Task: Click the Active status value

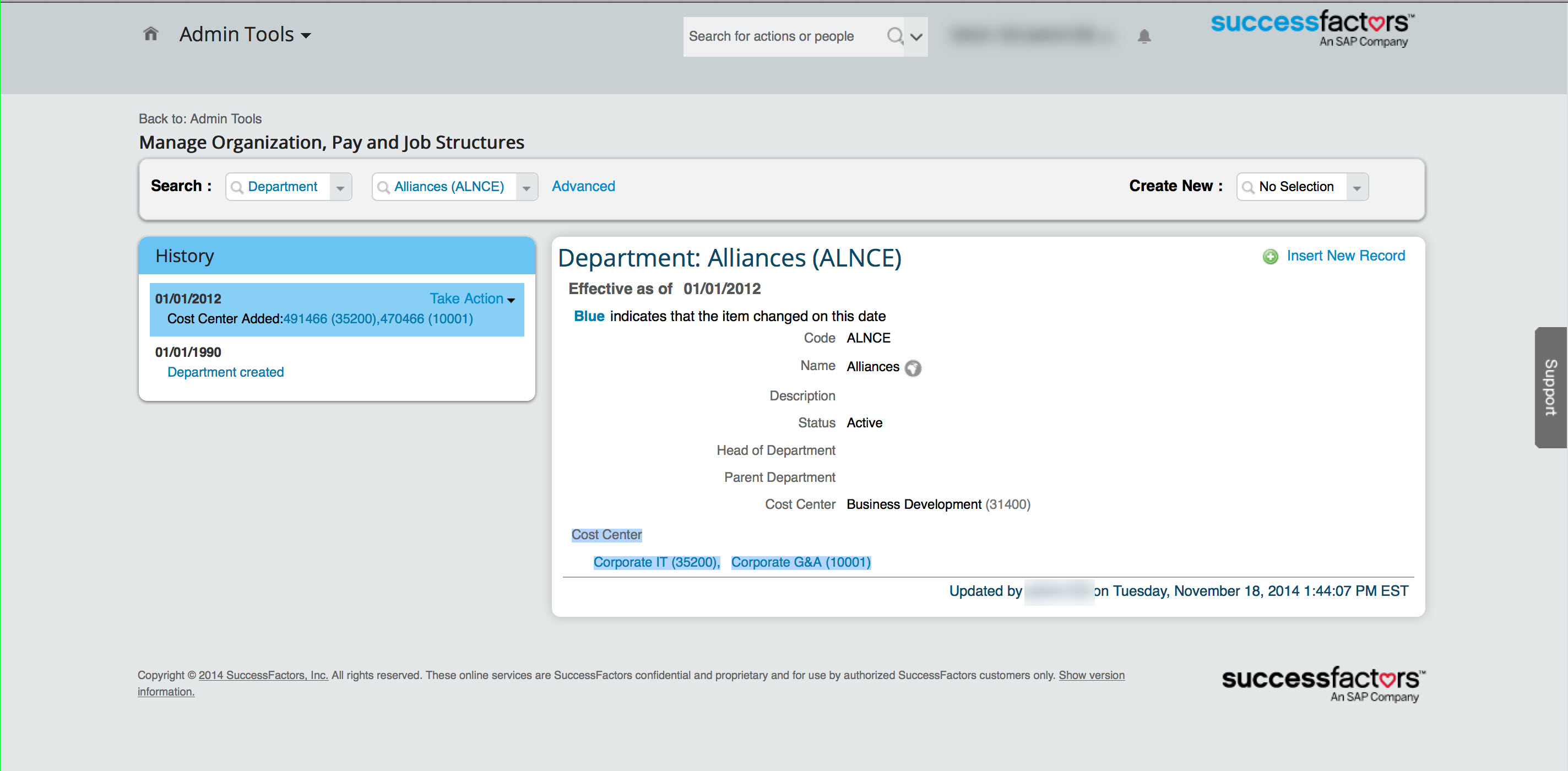Action: 864,423
